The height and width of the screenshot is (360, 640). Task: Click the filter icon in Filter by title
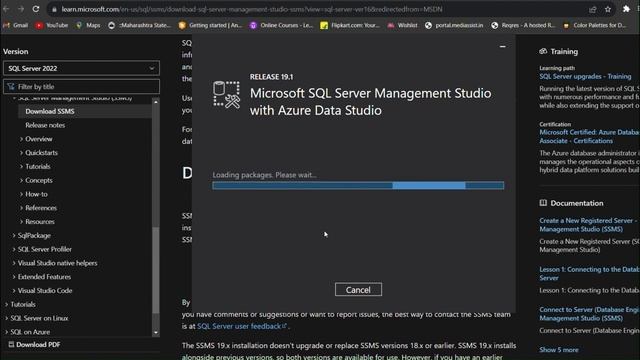pos(11,87)
